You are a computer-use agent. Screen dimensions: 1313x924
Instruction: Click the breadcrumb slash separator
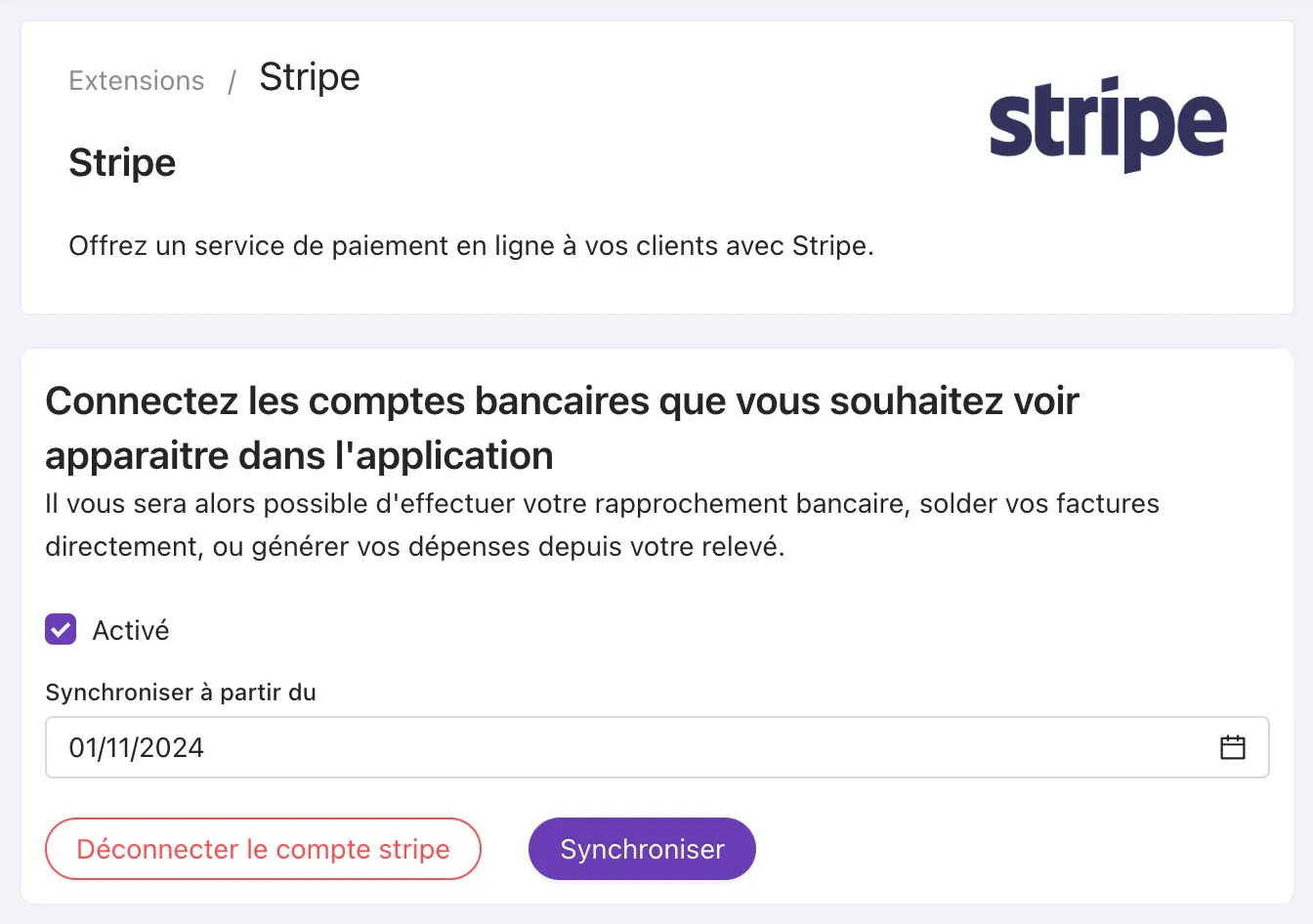click(x=233, y=81)
